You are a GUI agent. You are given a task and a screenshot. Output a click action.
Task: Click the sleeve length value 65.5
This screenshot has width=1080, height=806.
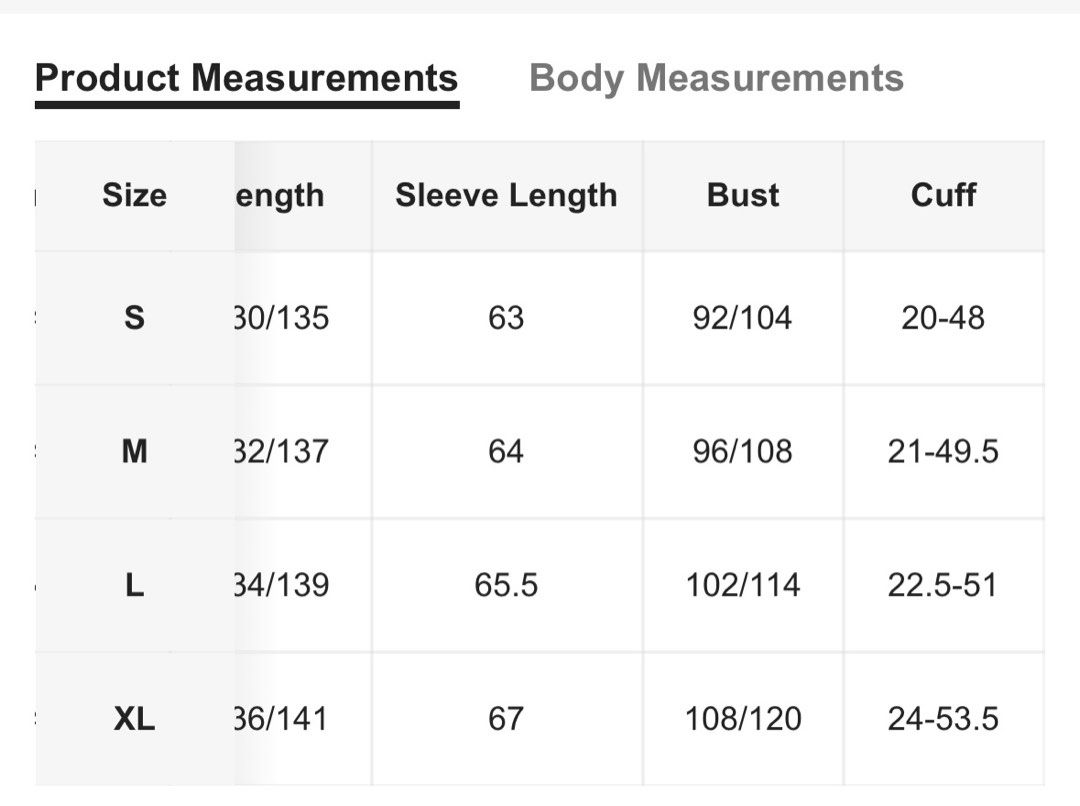tap(506, 585)
